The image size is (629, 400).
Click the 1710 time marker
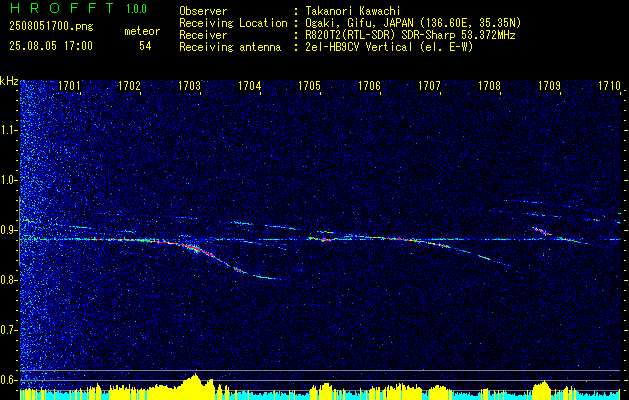609,86
